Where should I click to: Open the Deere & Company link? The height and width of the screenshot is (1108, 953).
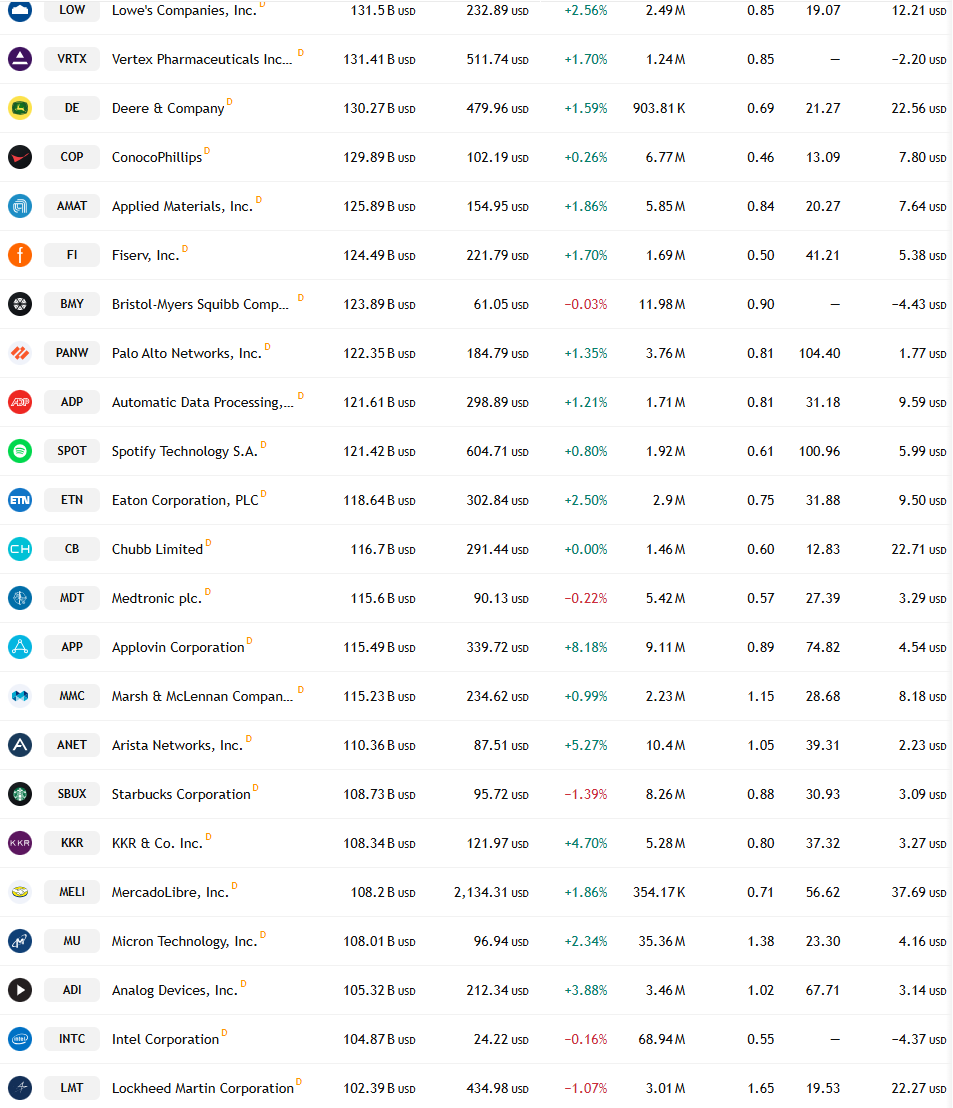click(168, 108)
